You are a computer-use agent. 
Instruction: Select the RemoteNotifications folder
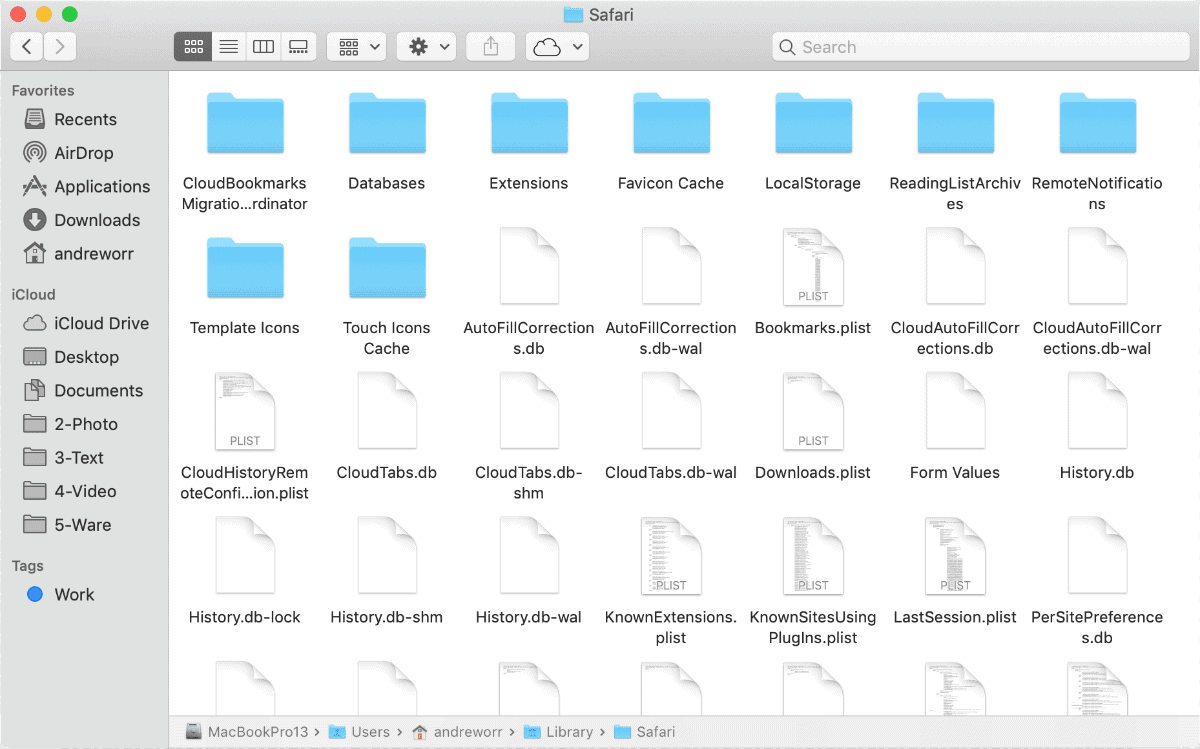point(1097,124)
